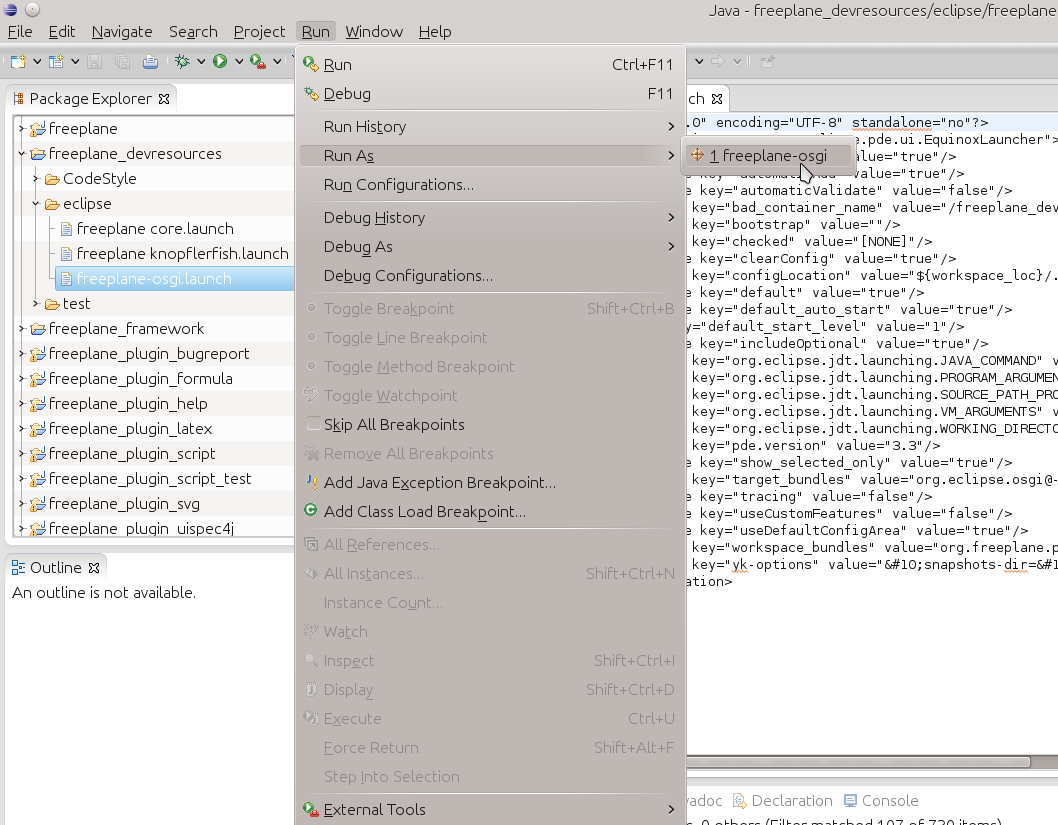This screenshot has height=825, width=1058.
Task: Expand the freeplane_framework project
Action: coord(21,329)
